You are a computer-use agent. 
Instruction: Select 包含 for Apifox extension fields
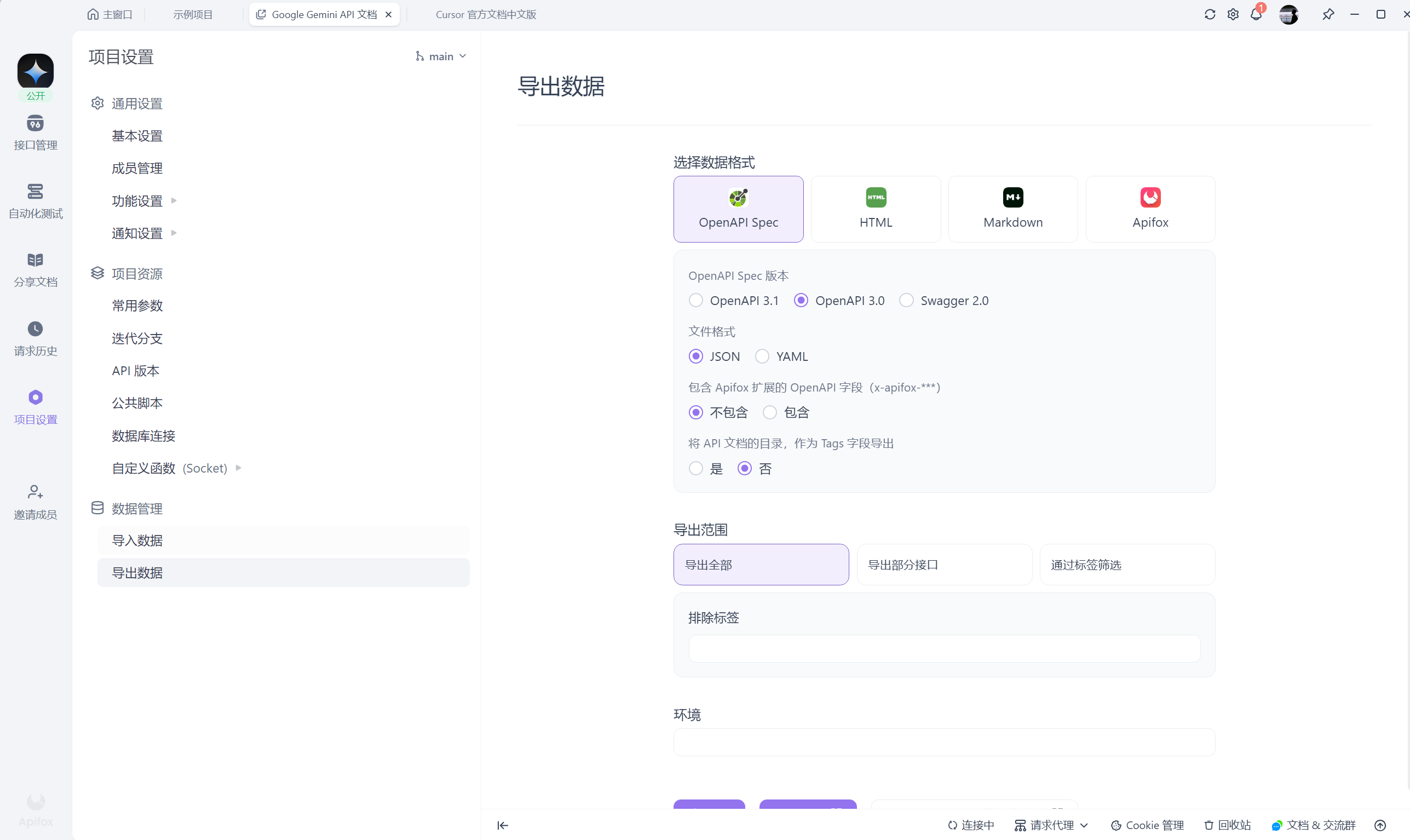point(769,413)
